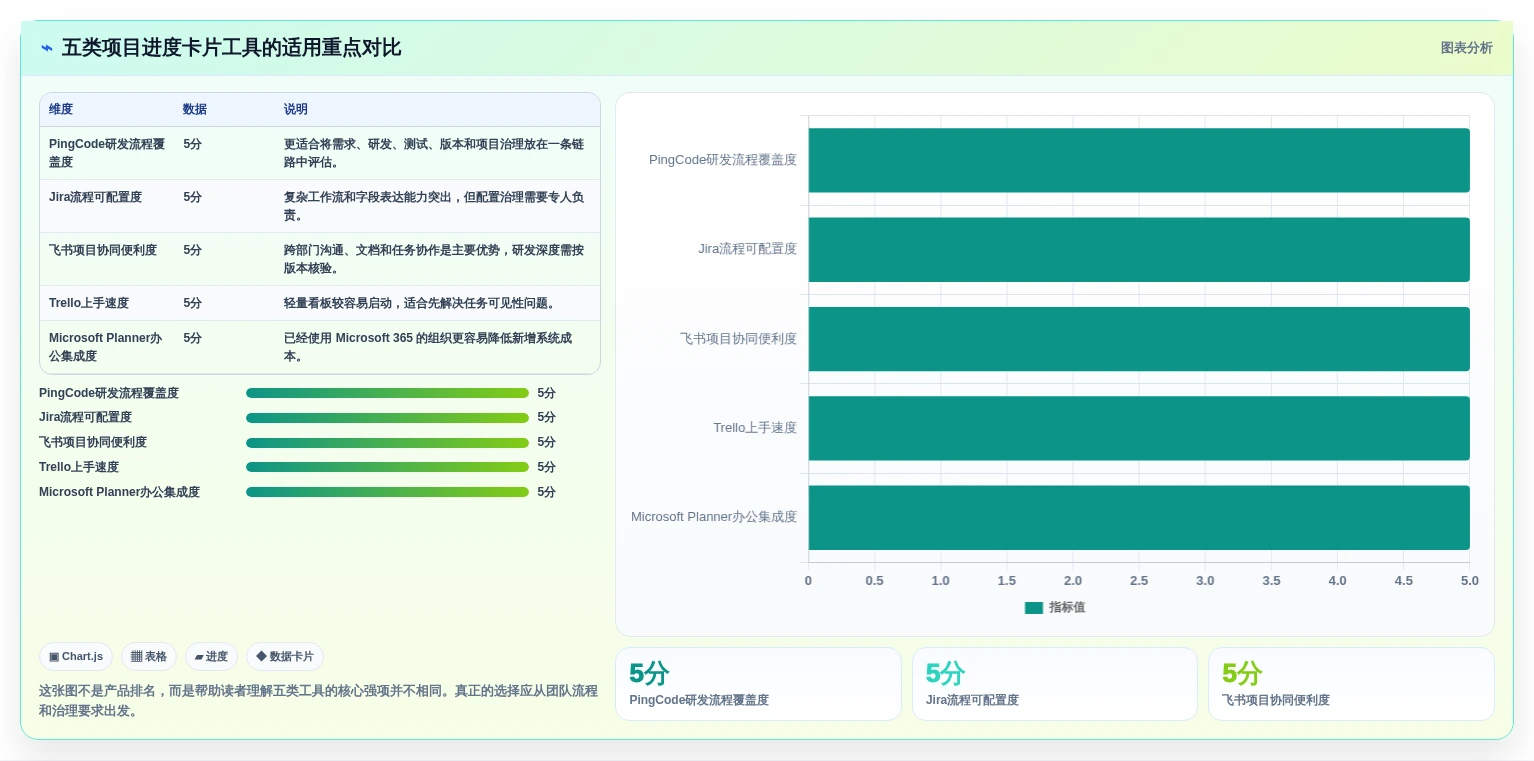Click the Microsoft Planner办公集成度 progress bar

click(x=387, y=492)
